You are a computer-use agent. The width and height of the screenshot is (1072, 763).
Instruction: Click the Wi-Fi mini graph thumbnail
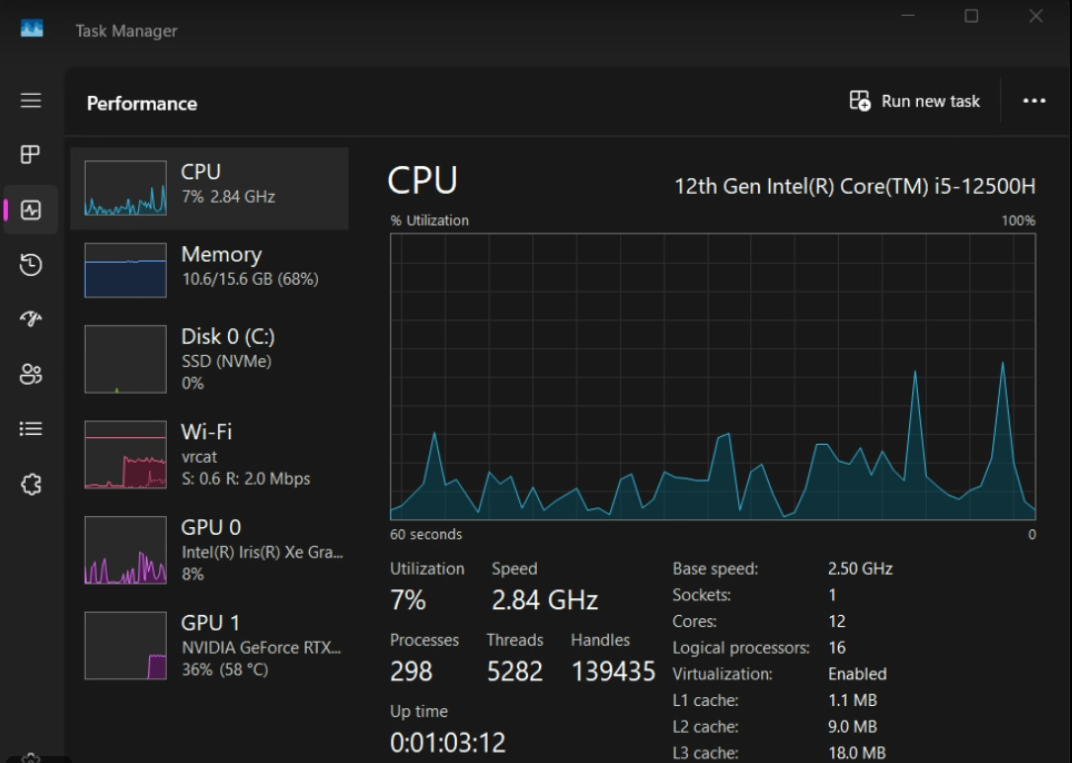click(125, 455)
